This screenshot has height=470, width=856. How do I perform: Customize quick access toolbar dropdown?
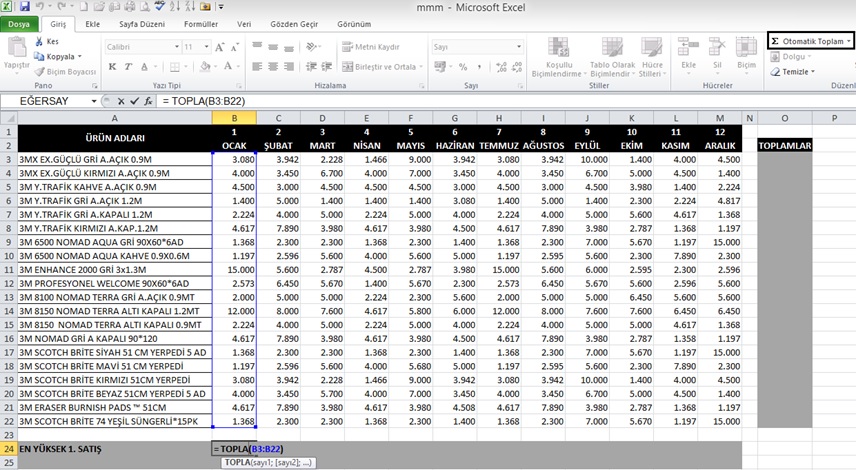tap(221, 7)
